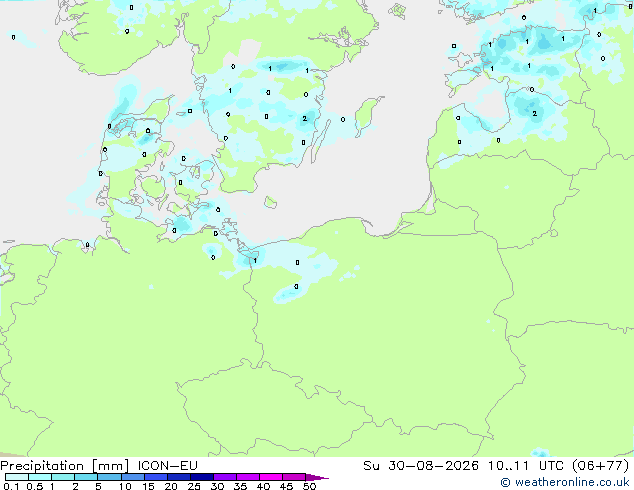
Task: Click the '50' legend scale number
Action: pyautogui.click(x=309, y=486)
